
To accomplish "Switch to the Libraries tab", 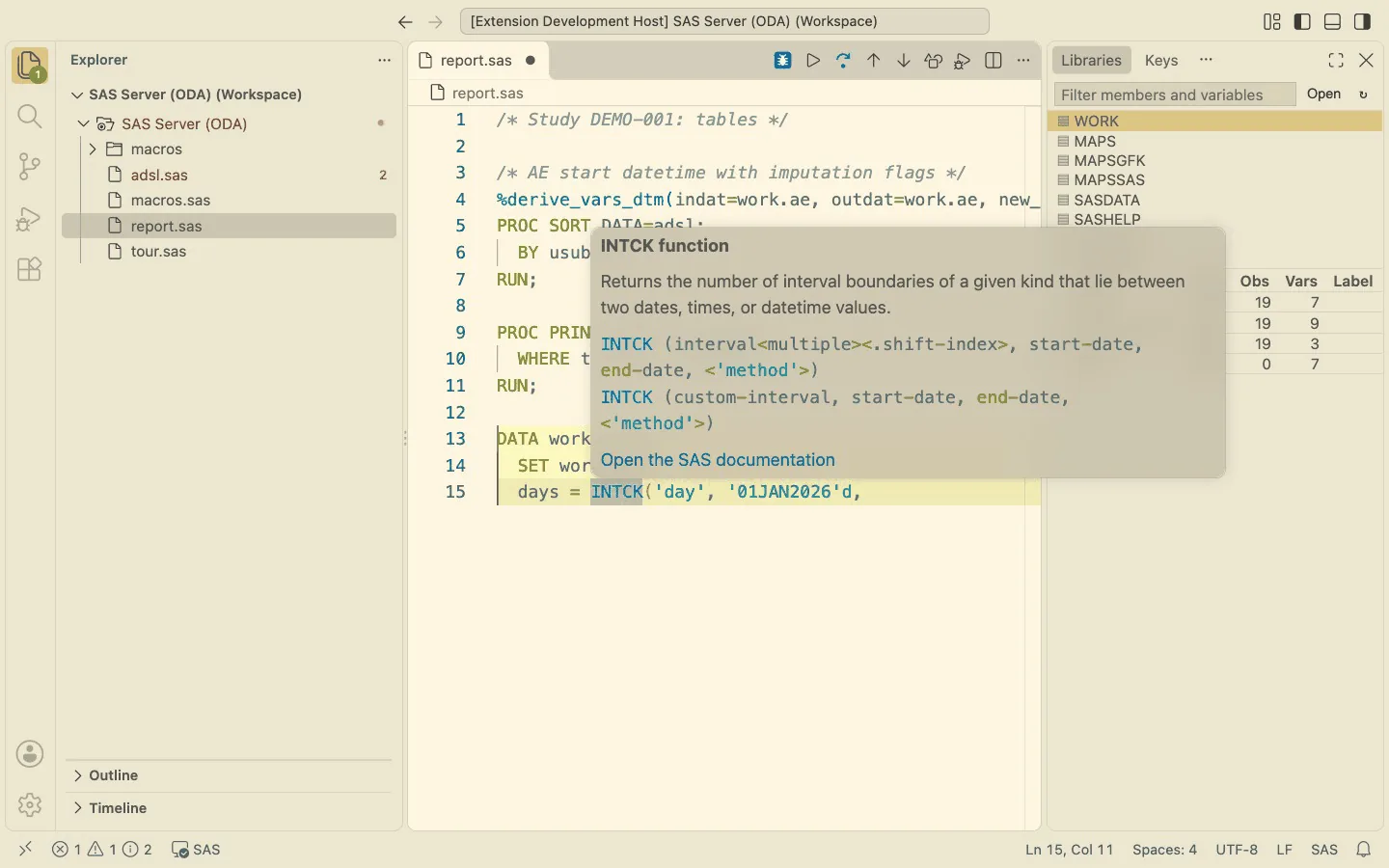I will pyautogui.click(x=1091, y=60).
